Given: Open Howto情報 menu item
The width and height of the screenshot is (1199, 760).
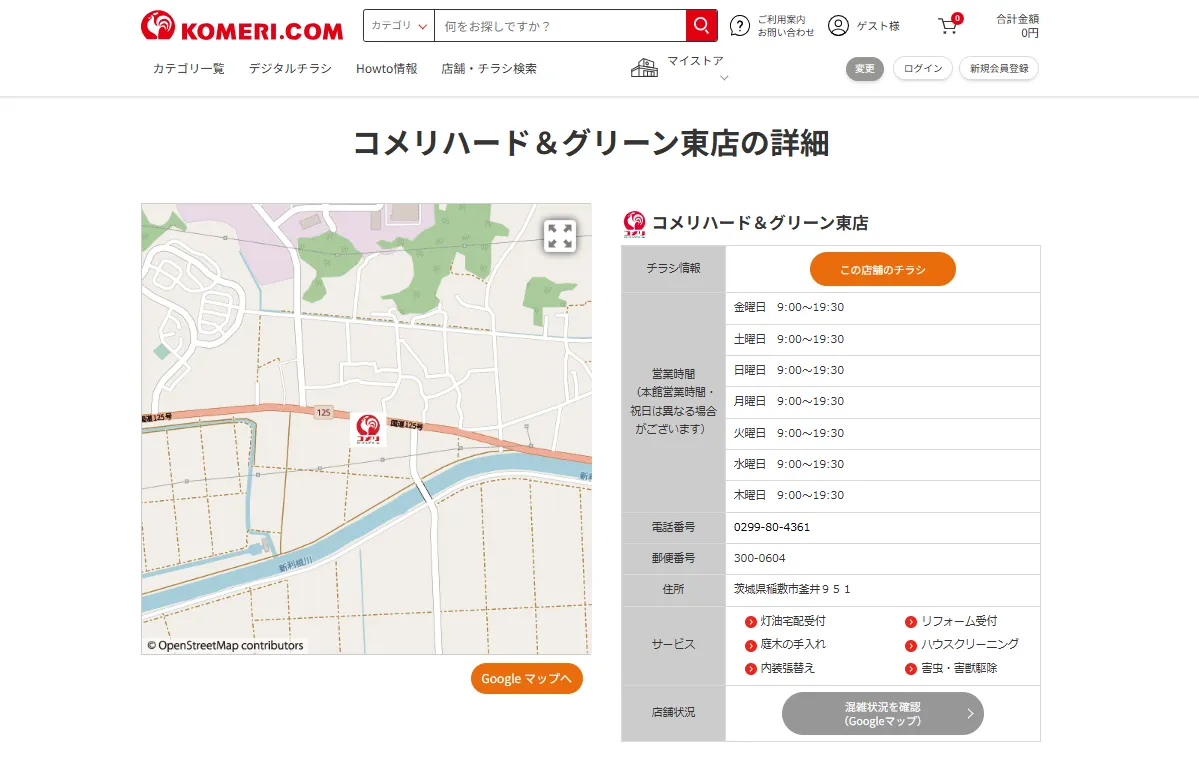Looking at the screenshot, I should point(386,69).
